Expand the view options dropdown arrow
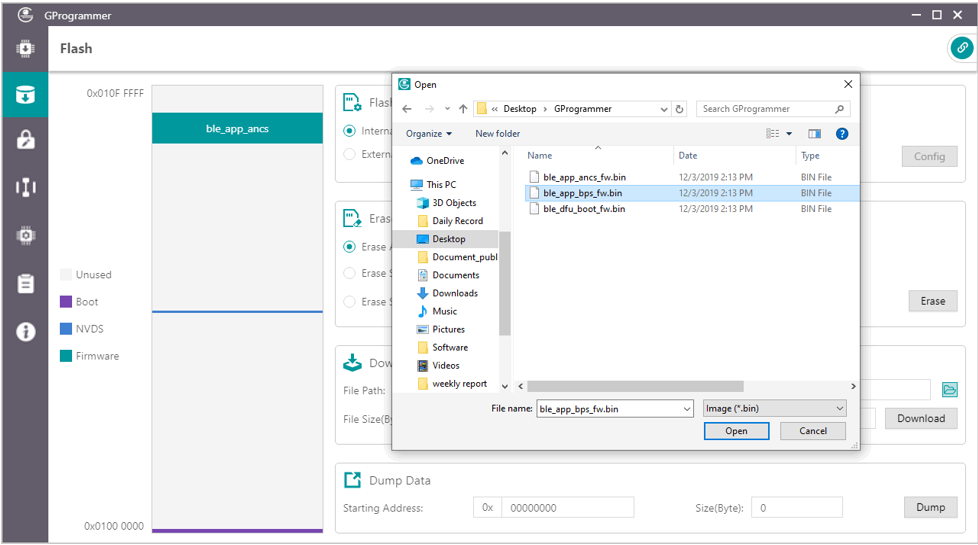Image resolution: width=978 pixels, height=545 pixels. click(789, 133)
